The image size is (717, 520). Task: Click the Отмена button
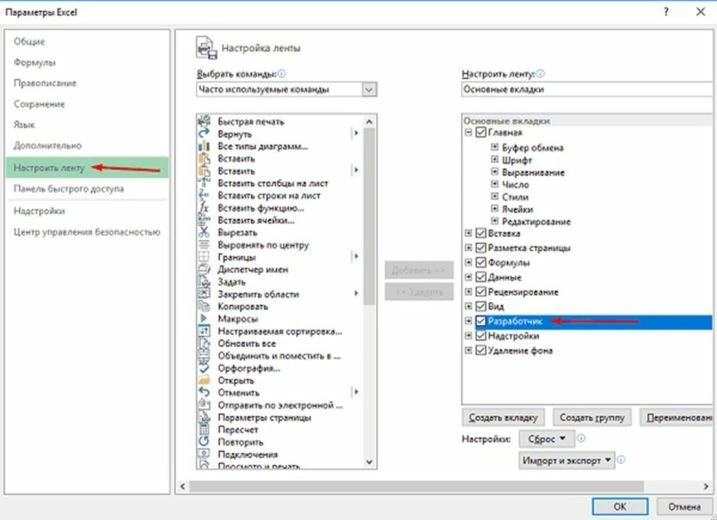click(685, 507)
